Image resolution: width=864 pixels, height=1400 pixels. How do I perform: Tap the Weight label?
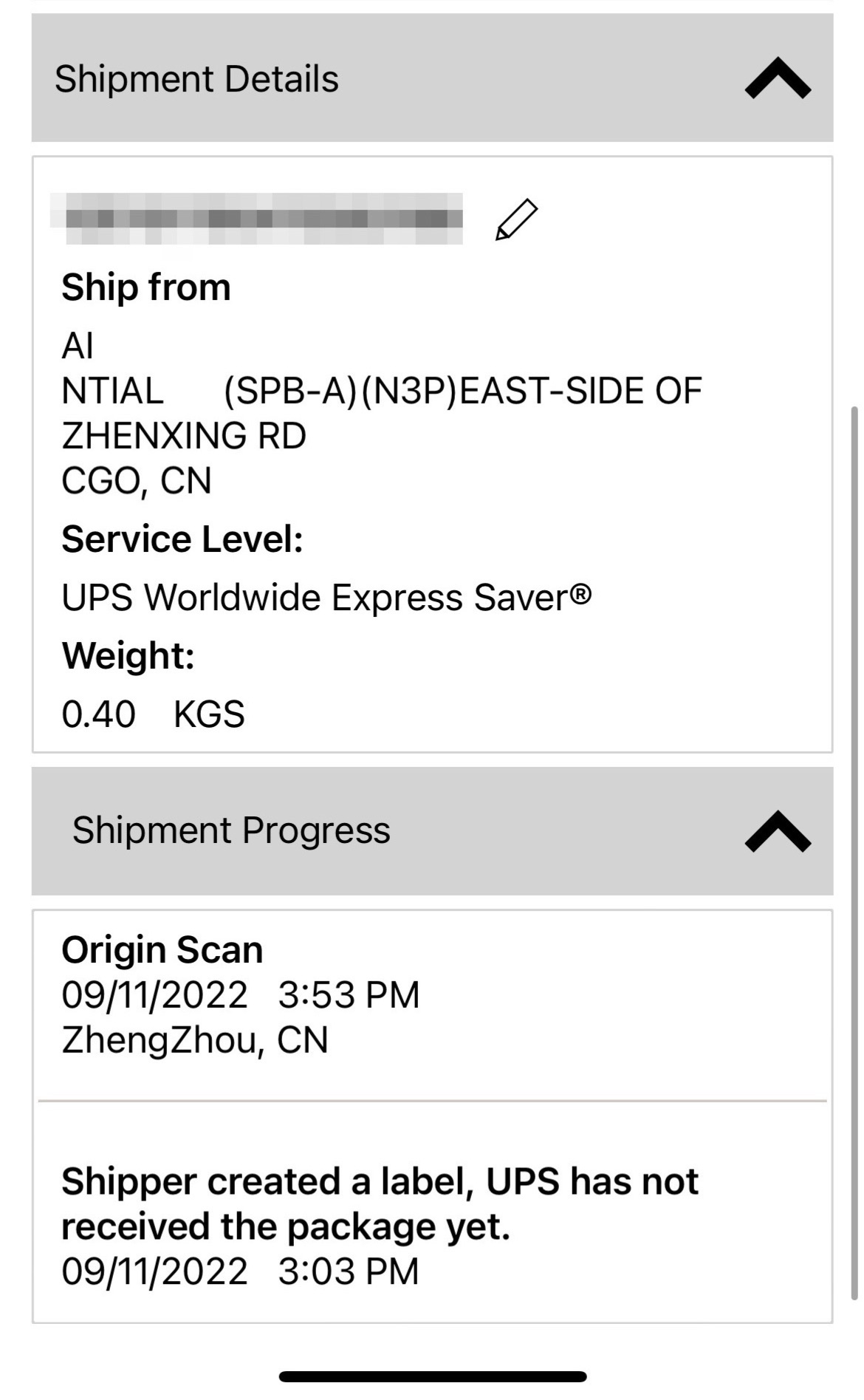[128, 655]
